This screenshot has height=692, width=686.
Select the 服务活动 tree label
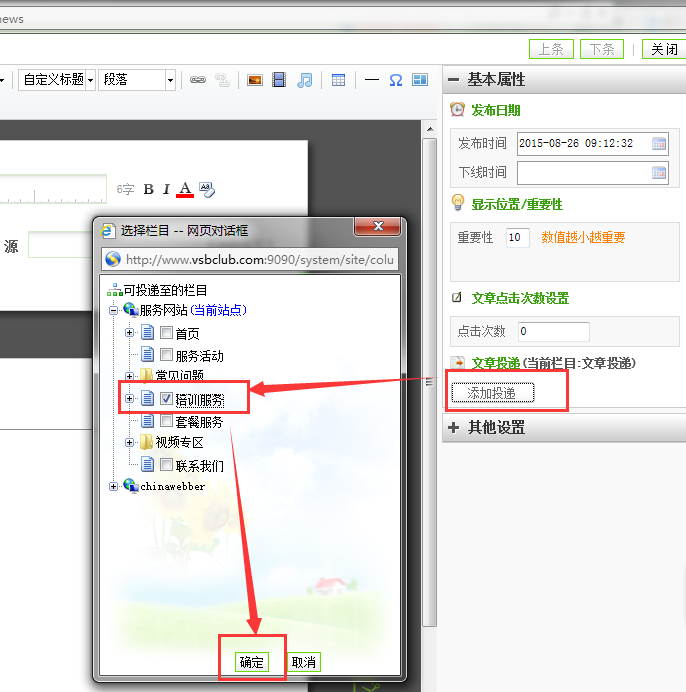tap(200, 356)
